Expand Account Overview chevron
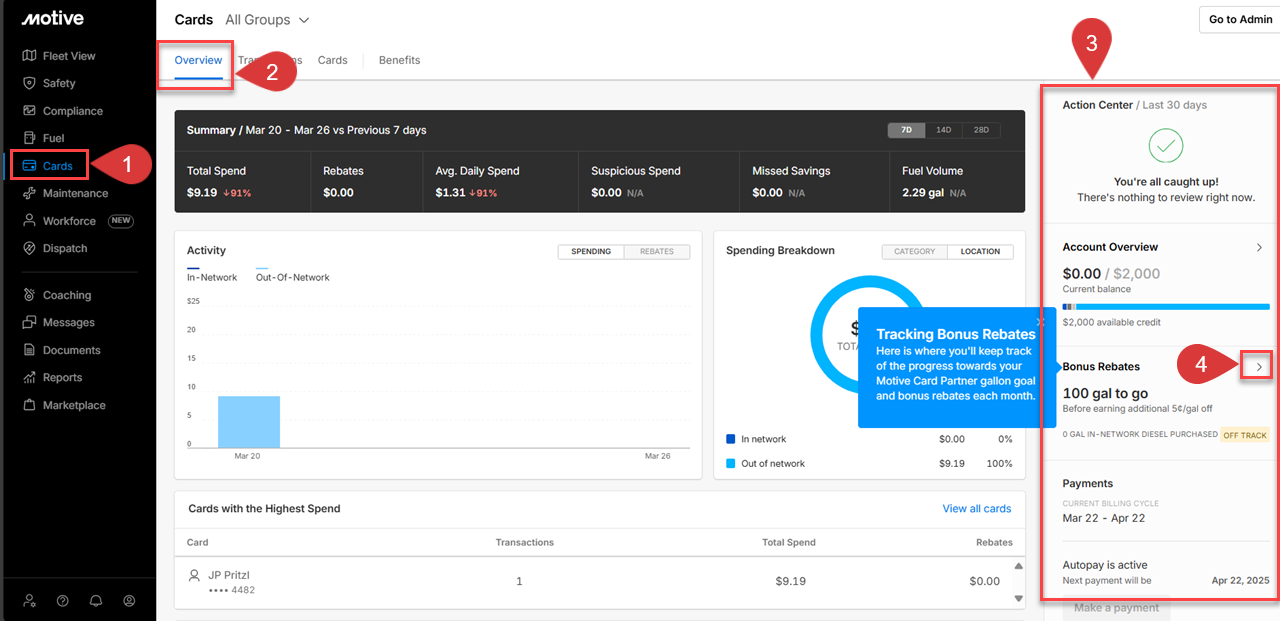 [x=1259, y=247]
